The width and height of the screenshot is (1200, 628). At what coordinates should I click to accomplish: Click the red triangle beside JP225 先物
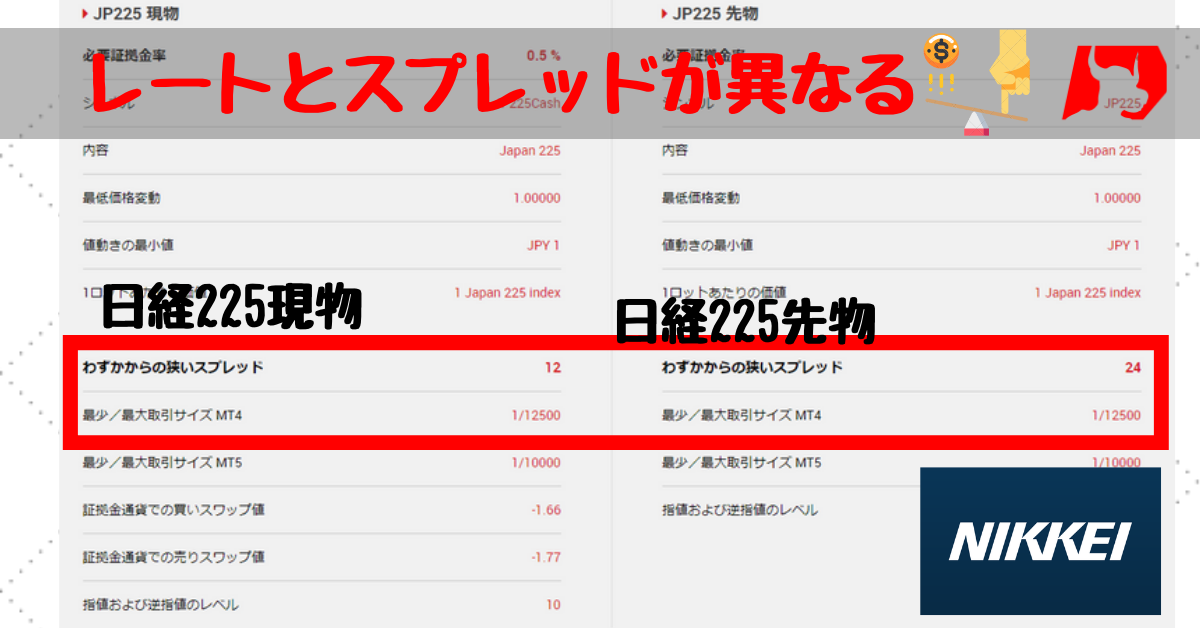(666, 14)
